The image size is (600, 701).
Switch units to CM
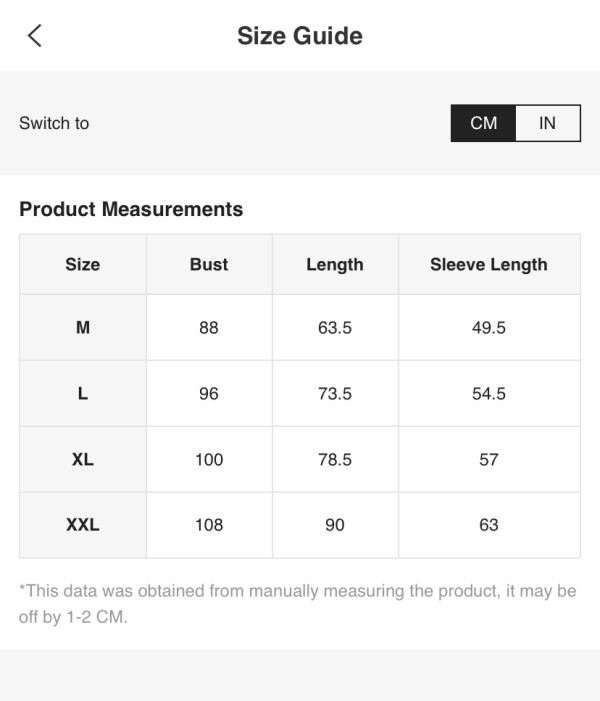click(483, 123)
